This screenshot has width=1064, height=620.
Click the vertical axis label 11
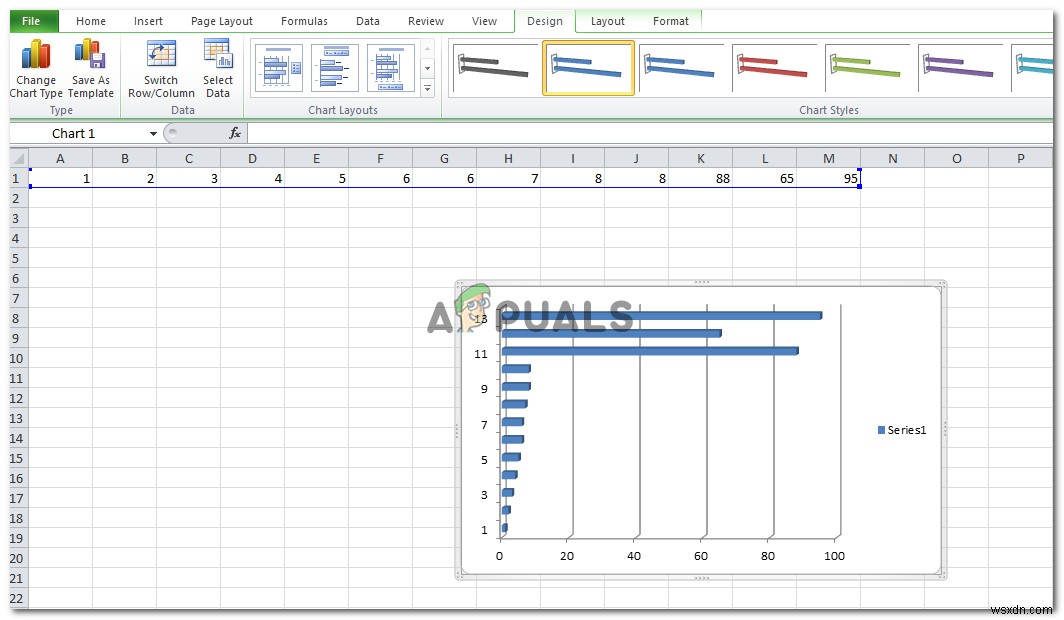coord(480,354)
